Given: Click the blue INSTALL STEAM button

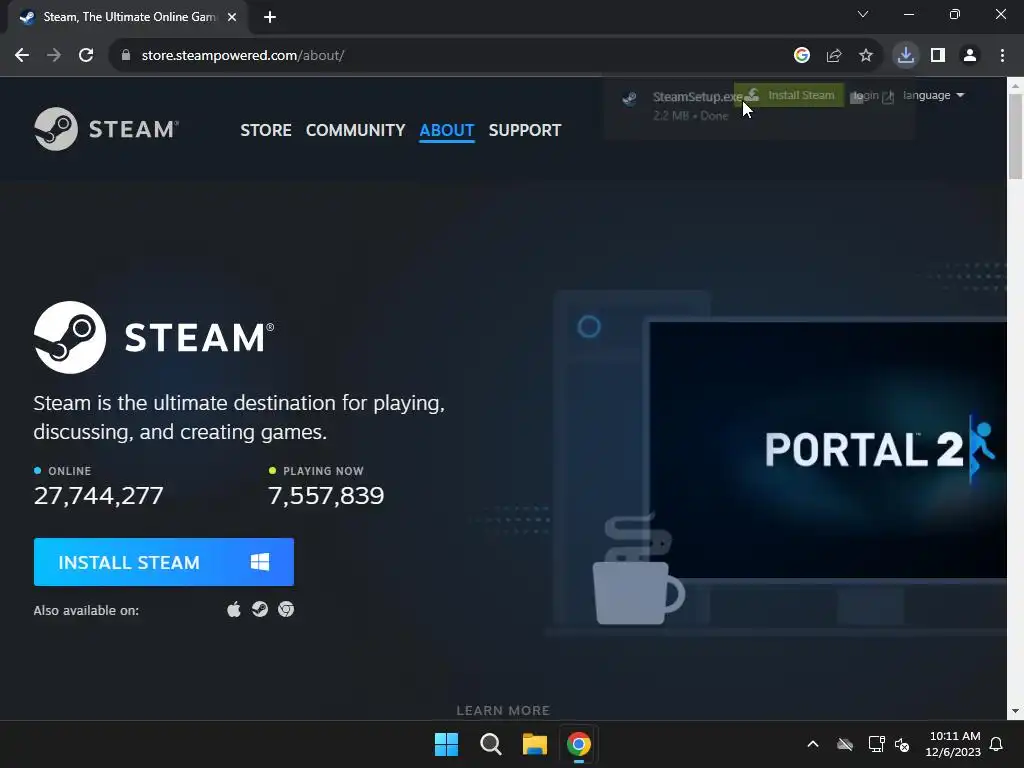Looking at the screenshot, I should pyautogui.click(x=164, y=562).
